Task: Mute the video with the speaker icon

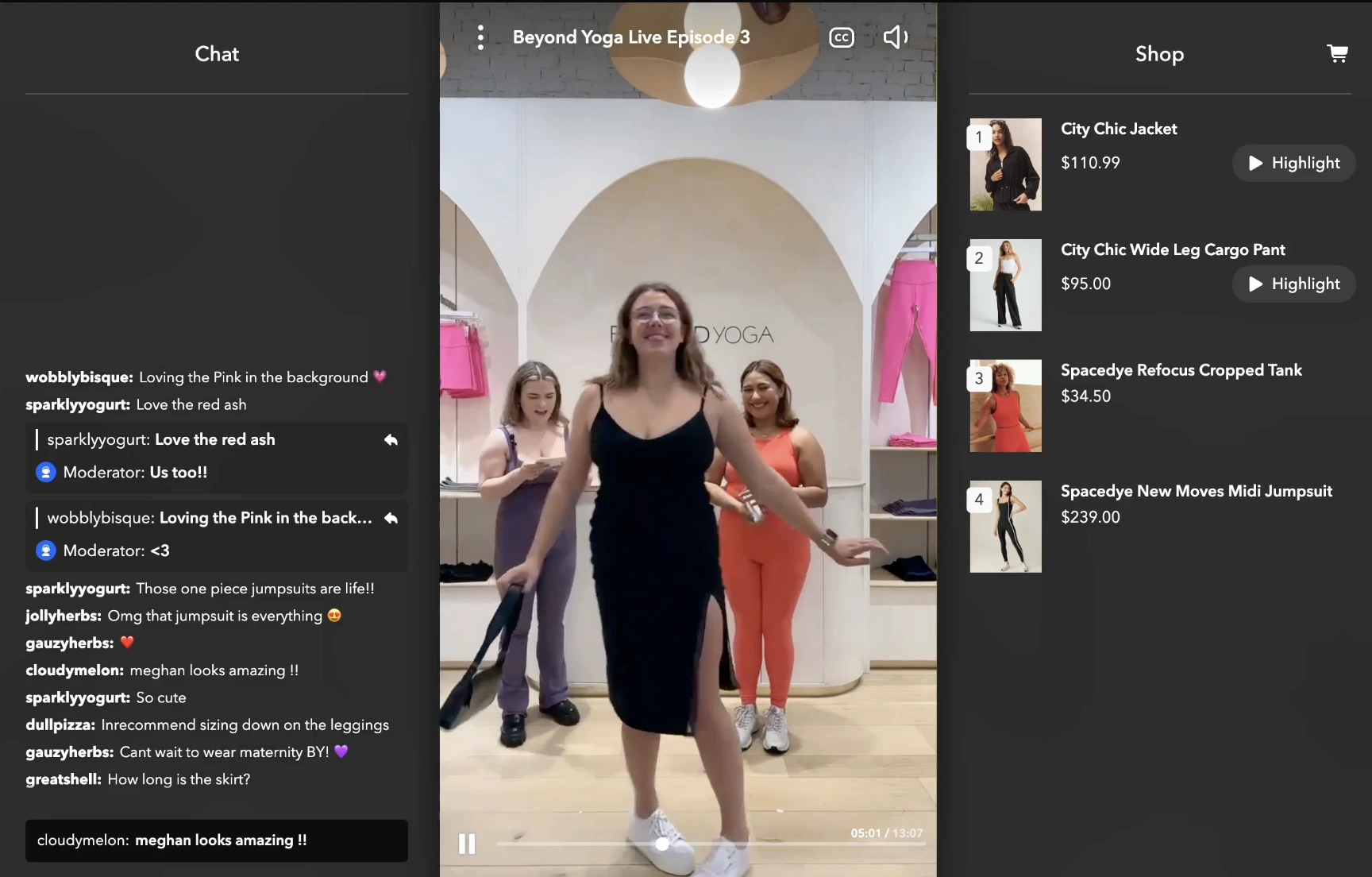Action: 896,37
